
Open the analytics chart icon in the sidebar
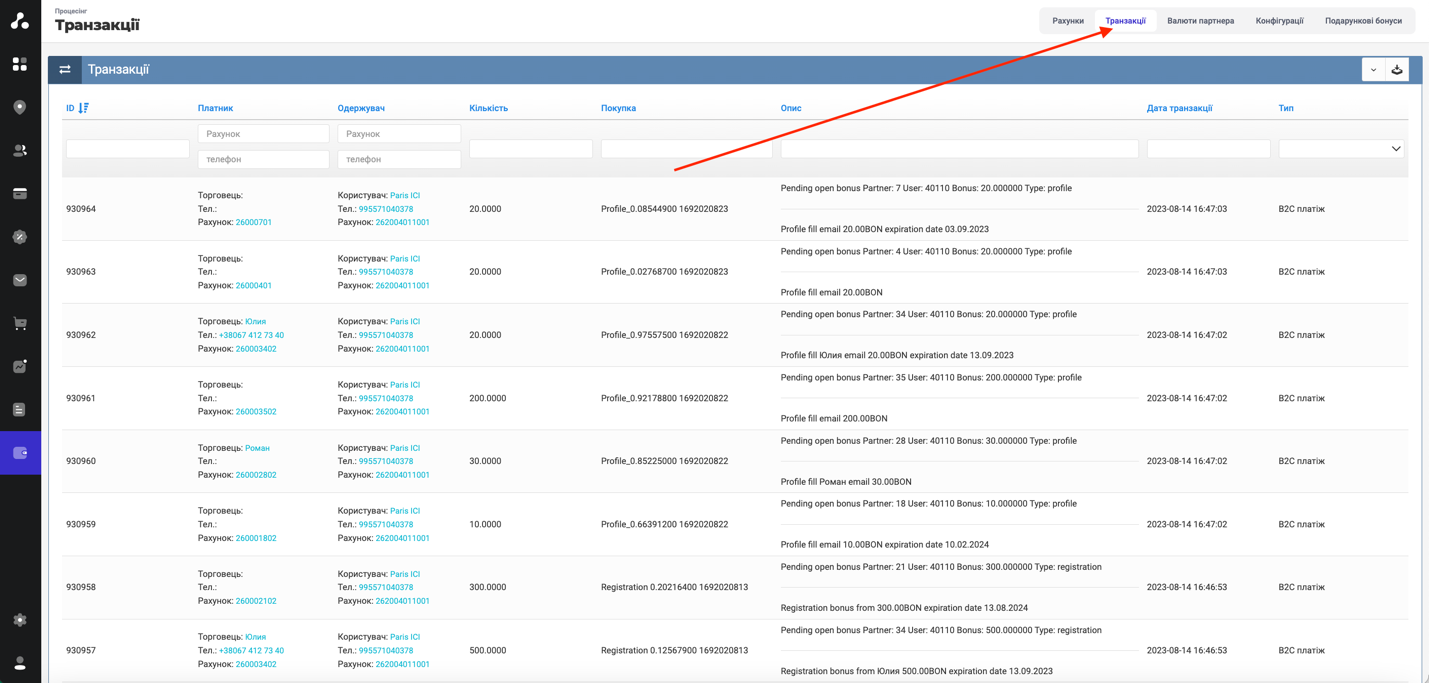coord(20,366)
